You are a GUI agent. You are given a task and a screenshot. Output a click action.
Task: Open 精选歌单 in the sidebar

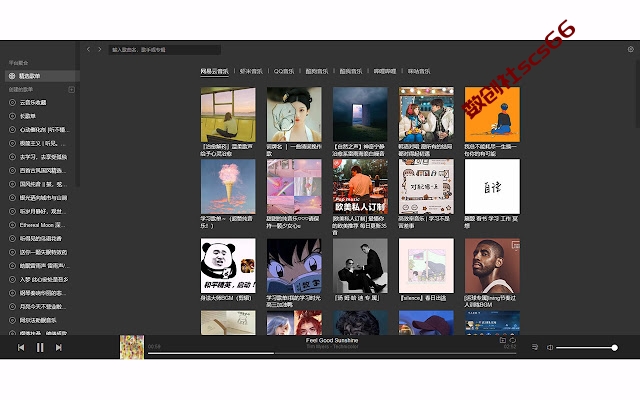(42, 76)
